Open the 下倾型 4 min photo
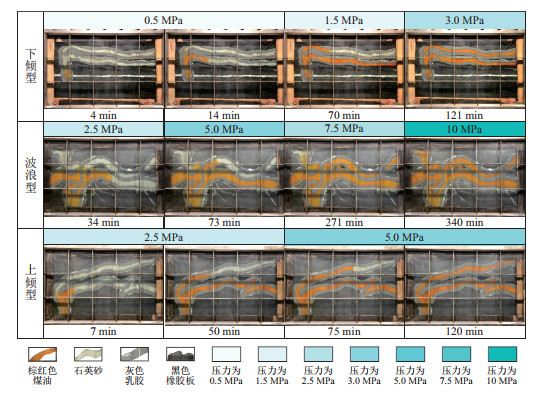This screenshot has height=396, width=542. [104, 68]
